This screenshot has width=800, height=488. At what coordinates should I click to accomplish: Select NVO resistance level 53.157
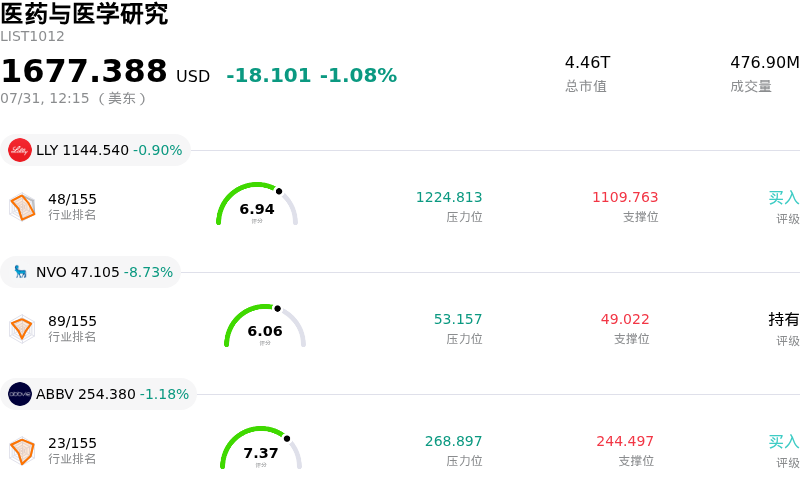tap(458, 319)
